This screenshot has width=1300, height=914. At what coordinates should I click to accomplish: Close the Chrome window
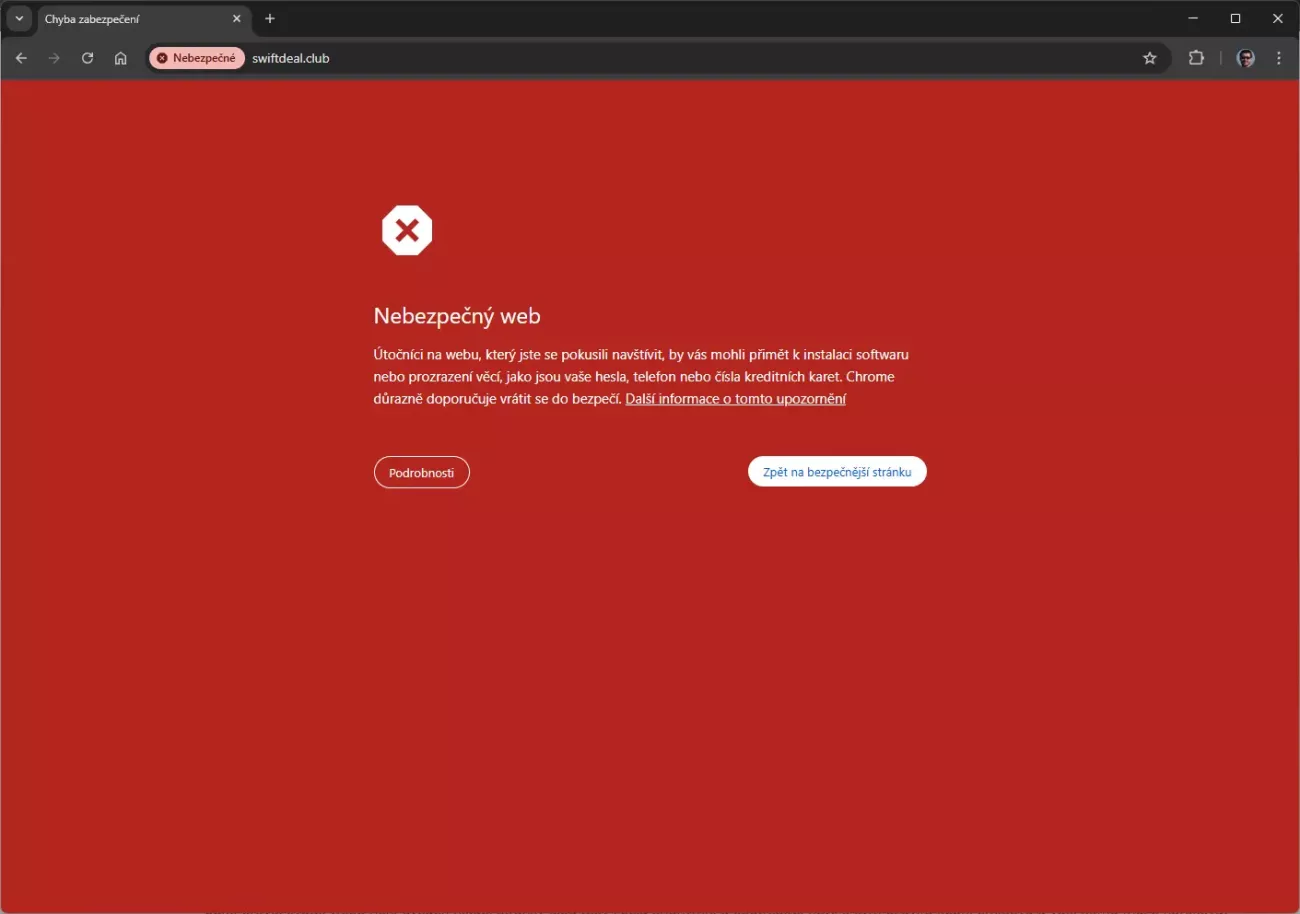[1277, 19]
